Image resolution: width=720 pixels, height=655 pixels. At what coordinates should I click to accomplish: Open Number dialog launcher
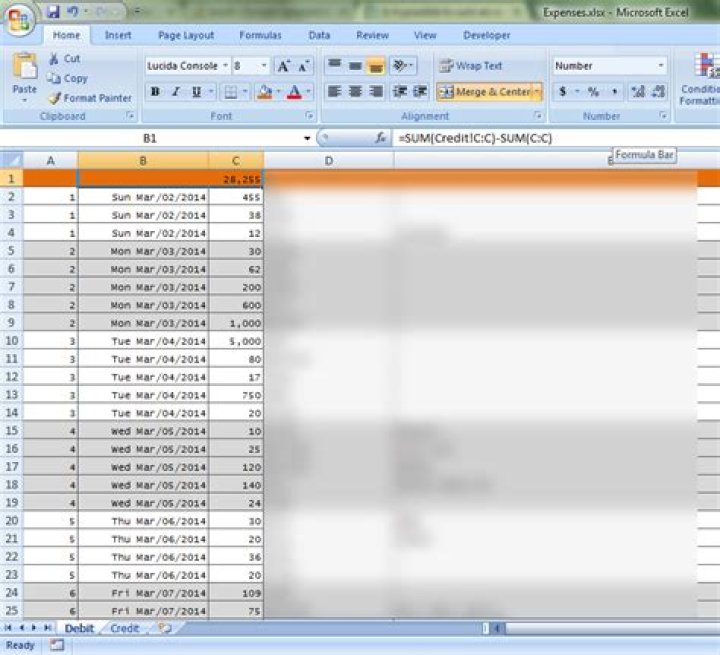[663, 116]
